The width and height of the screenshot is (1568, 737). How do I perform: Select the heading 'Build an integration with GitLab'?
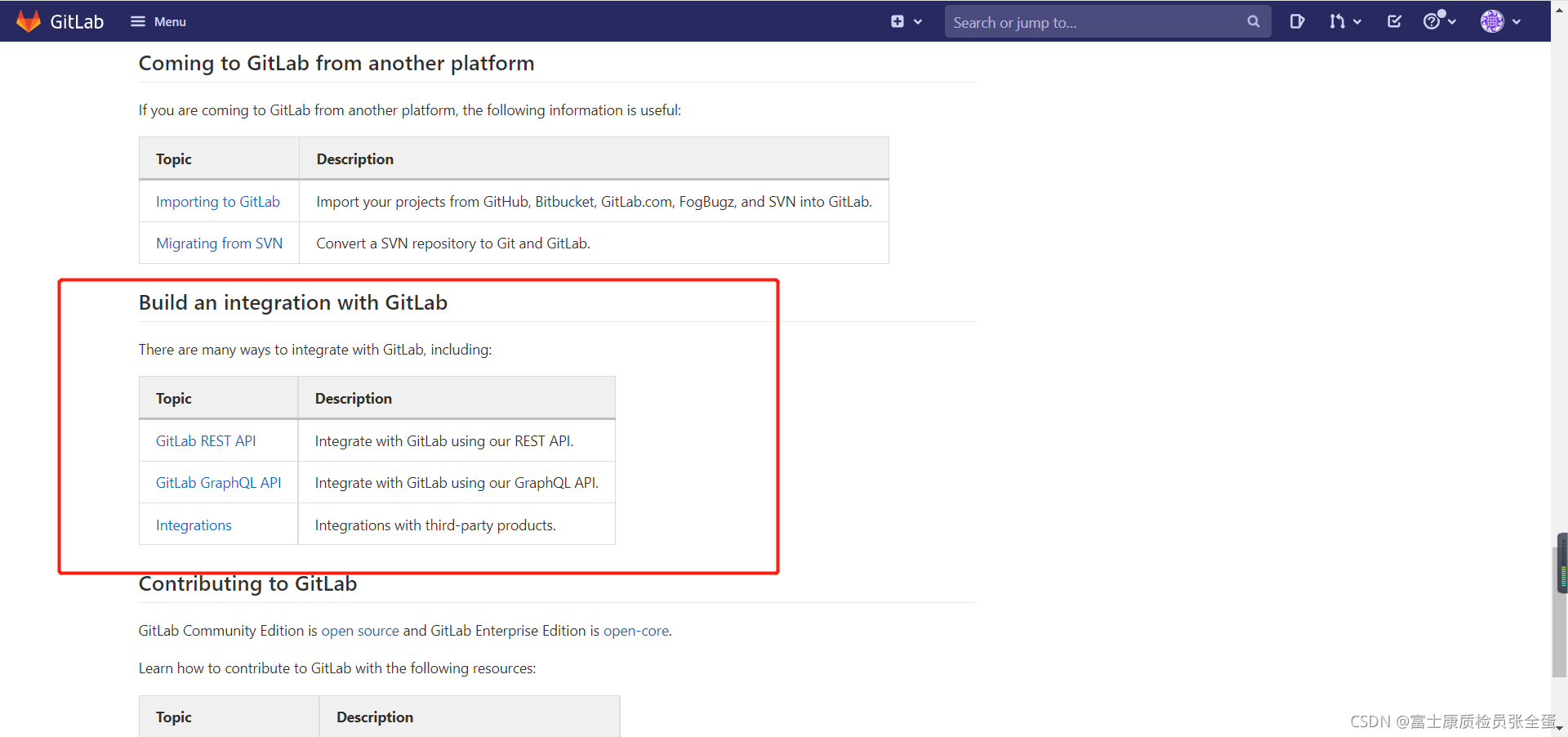293,303
